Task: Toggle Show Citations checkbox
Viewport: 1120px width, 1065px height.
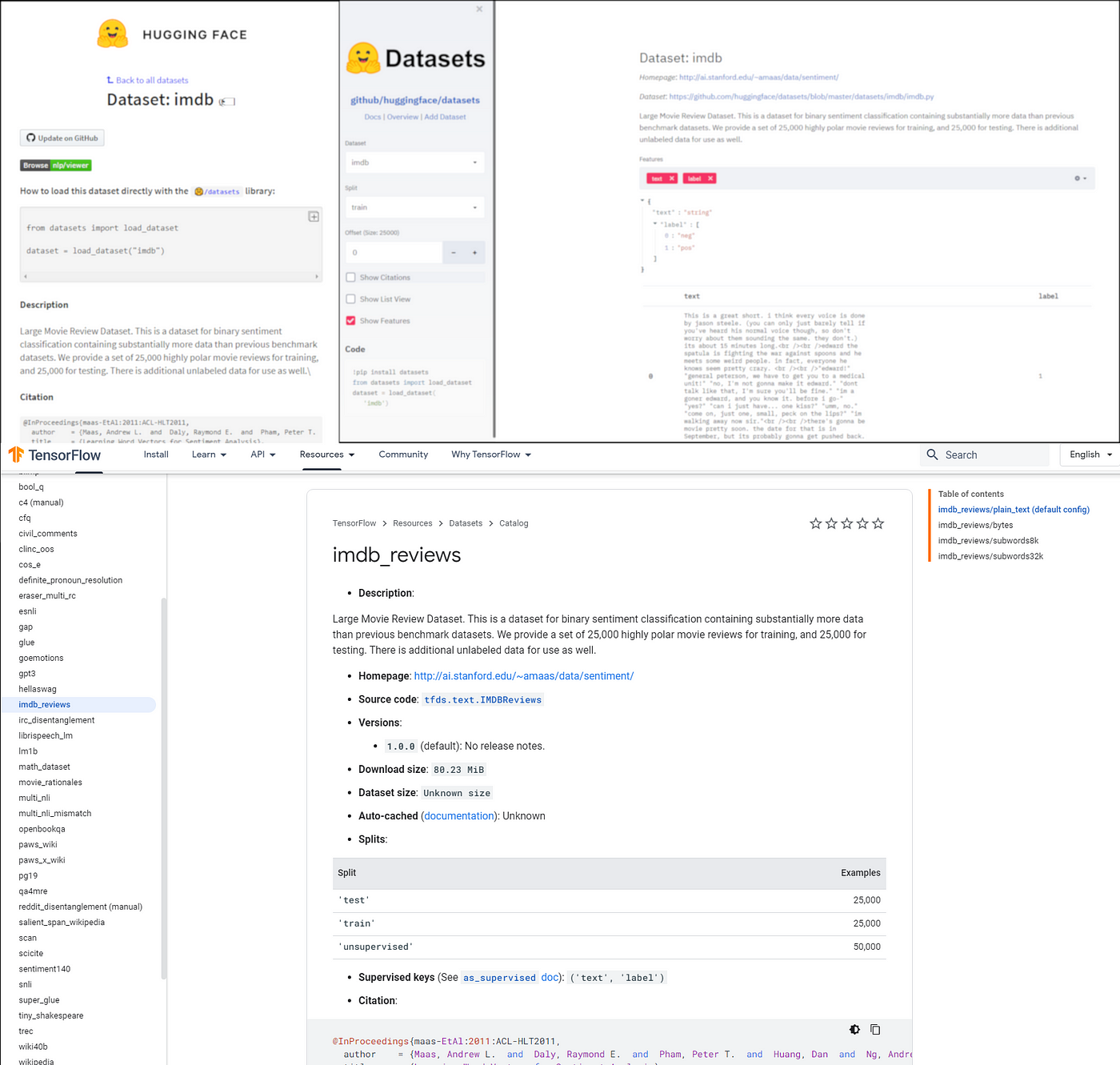Action: [350, 278]
